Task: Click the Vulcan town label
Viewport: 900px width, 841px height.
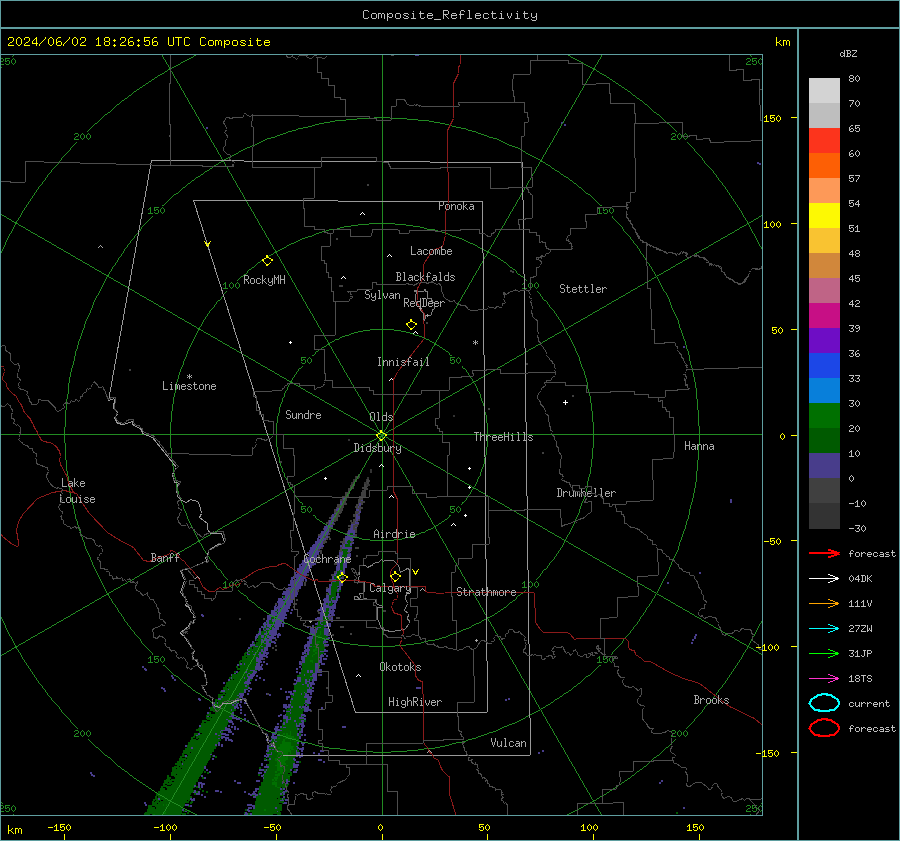Action: 508,743
